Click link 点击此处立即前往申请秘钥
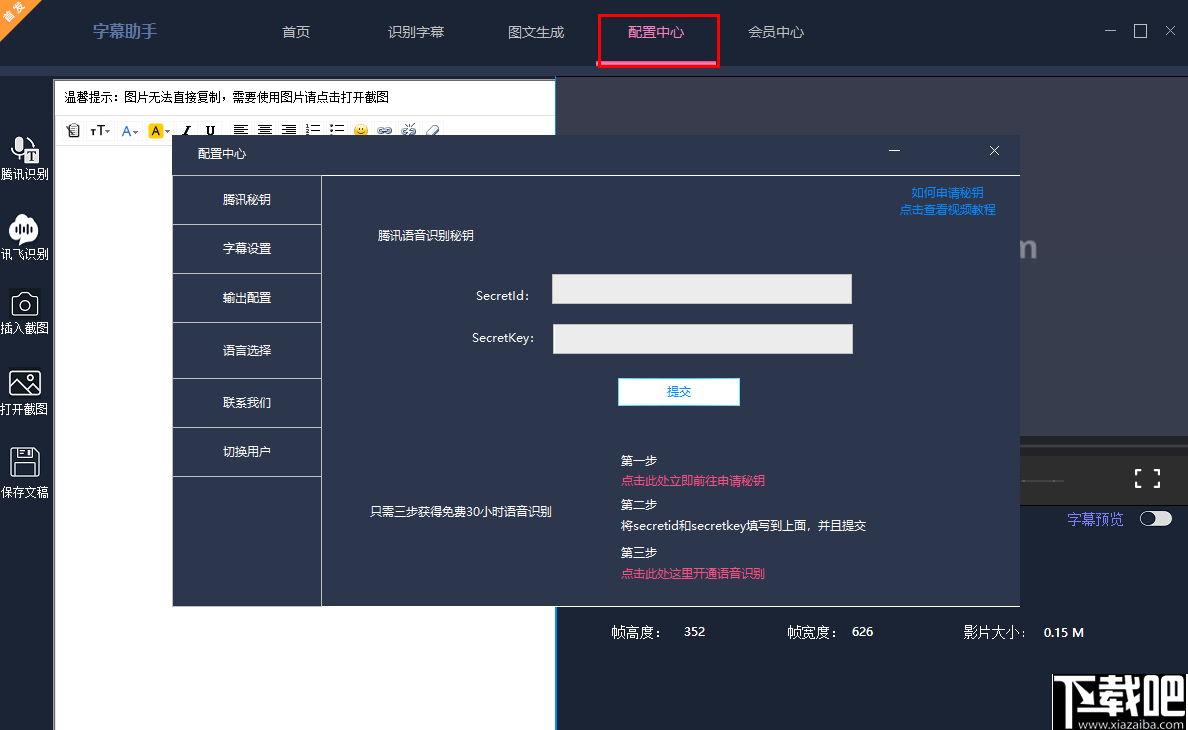The height and width of the screenshot is (730, 1188). pyautogui.click(x=692, y=481)
